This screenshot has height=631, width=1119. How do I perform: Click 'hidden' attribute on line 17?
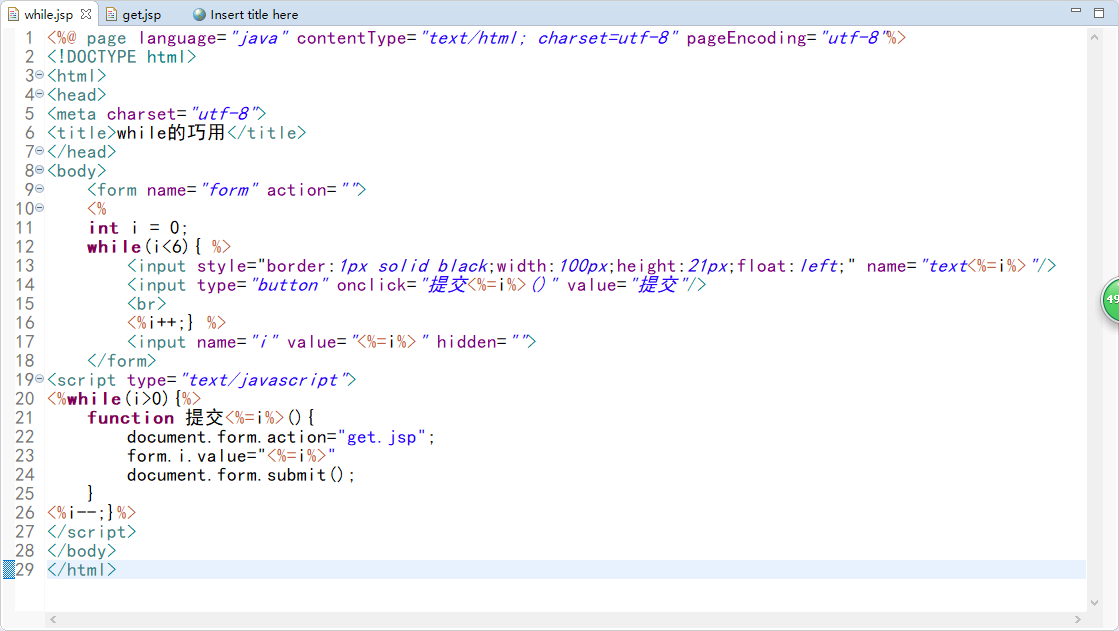[467, 342]
